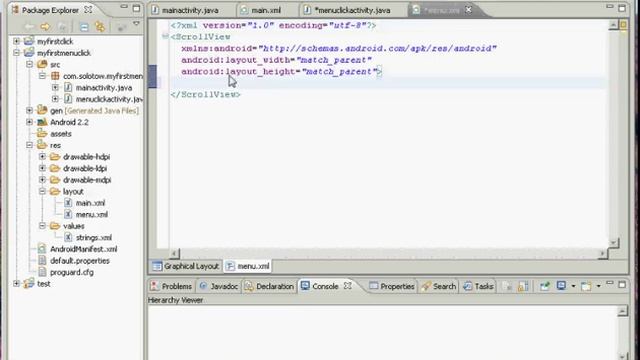Open the Properties view tab
The image size is (640, 360).
tap(392, 287)
